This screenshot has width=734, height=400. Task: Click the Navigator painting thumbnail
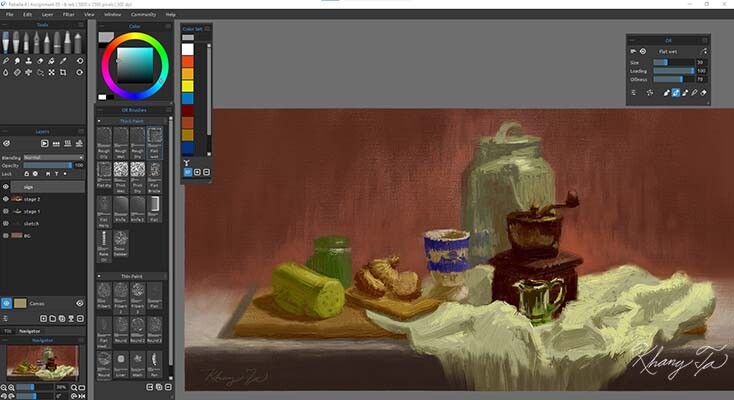point(43,363)
